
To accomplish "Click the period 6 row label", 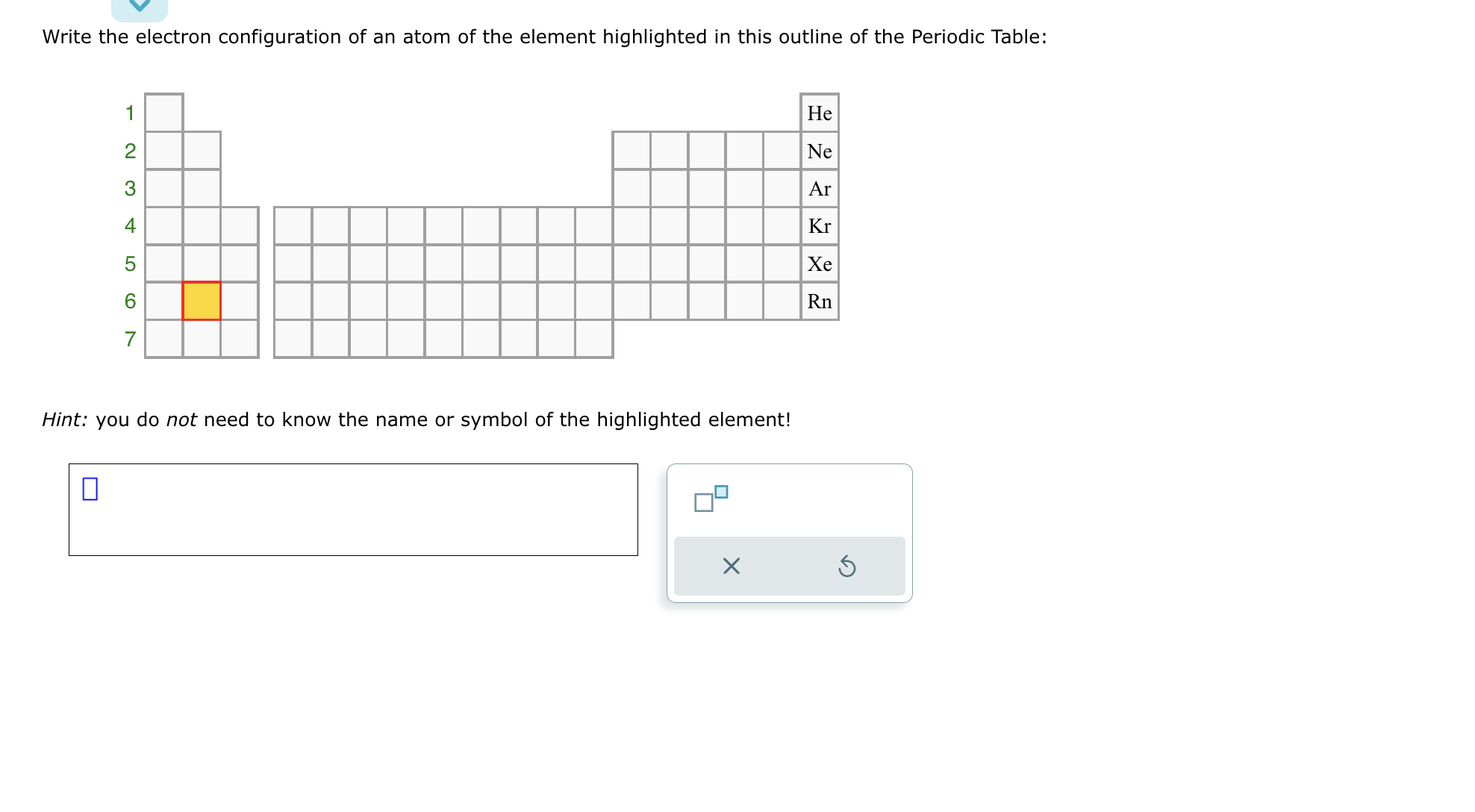I will click(x=130, y=301).
